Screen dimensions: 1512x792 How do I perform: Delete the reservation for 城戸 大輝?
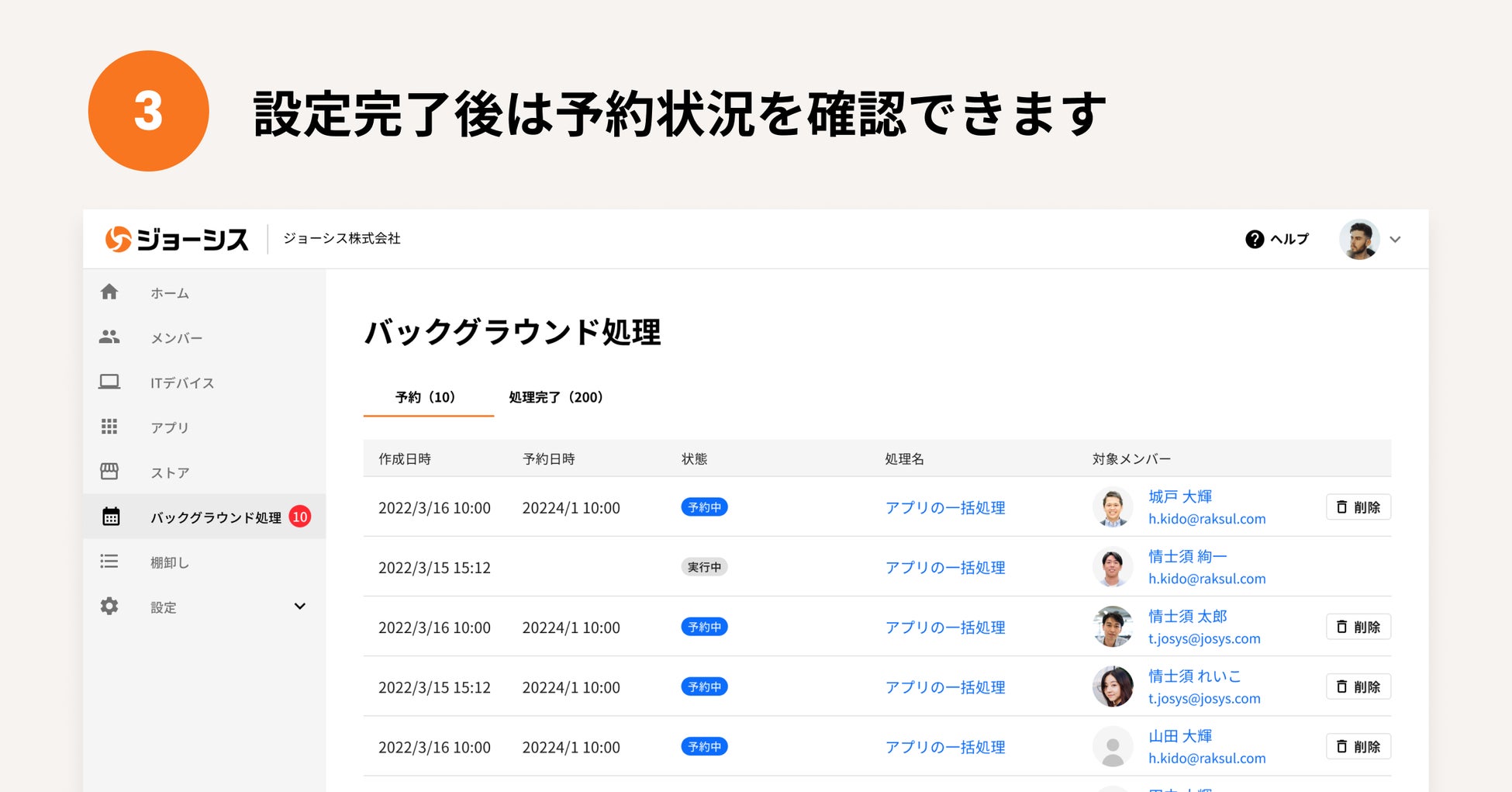[1358, 507]
